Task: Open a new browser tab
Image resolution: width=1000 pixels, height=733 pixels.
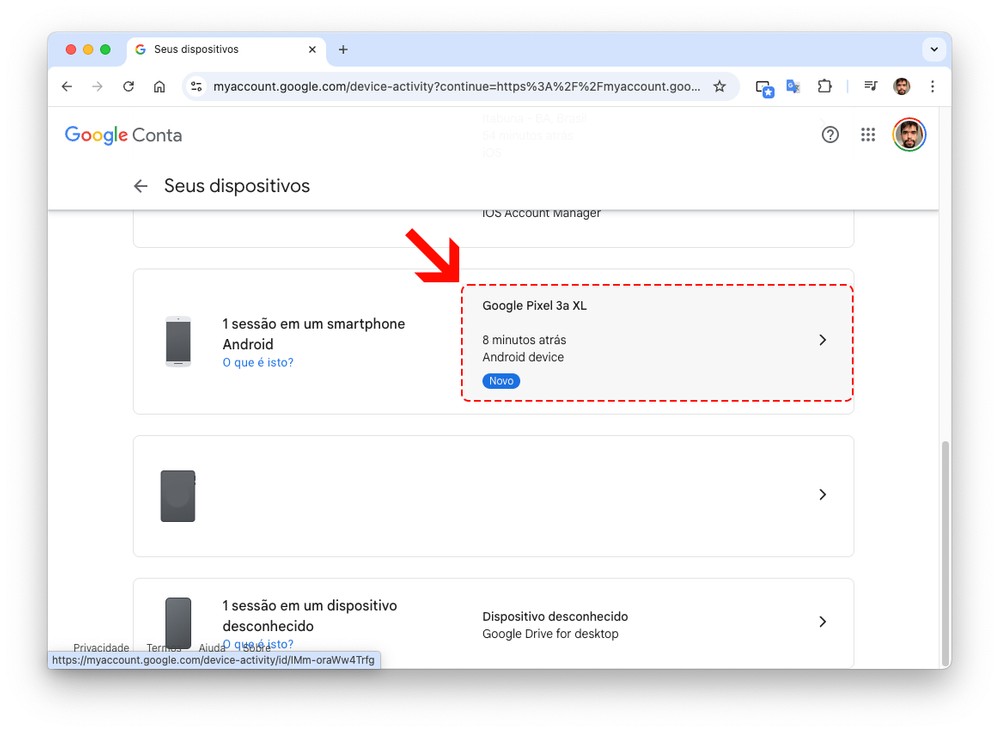Action: point(343,49)
